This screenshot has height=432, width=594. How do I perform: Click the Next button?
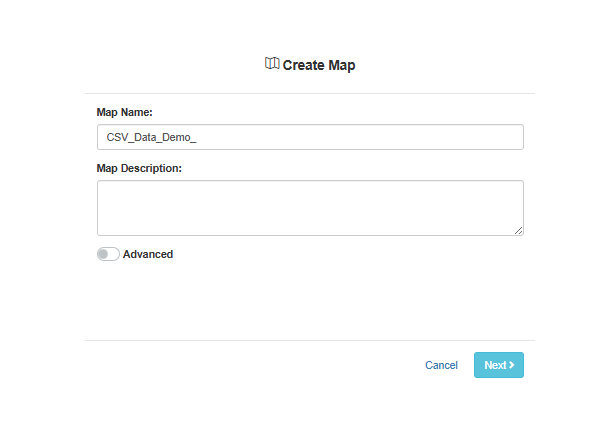(x=499, y=365)
